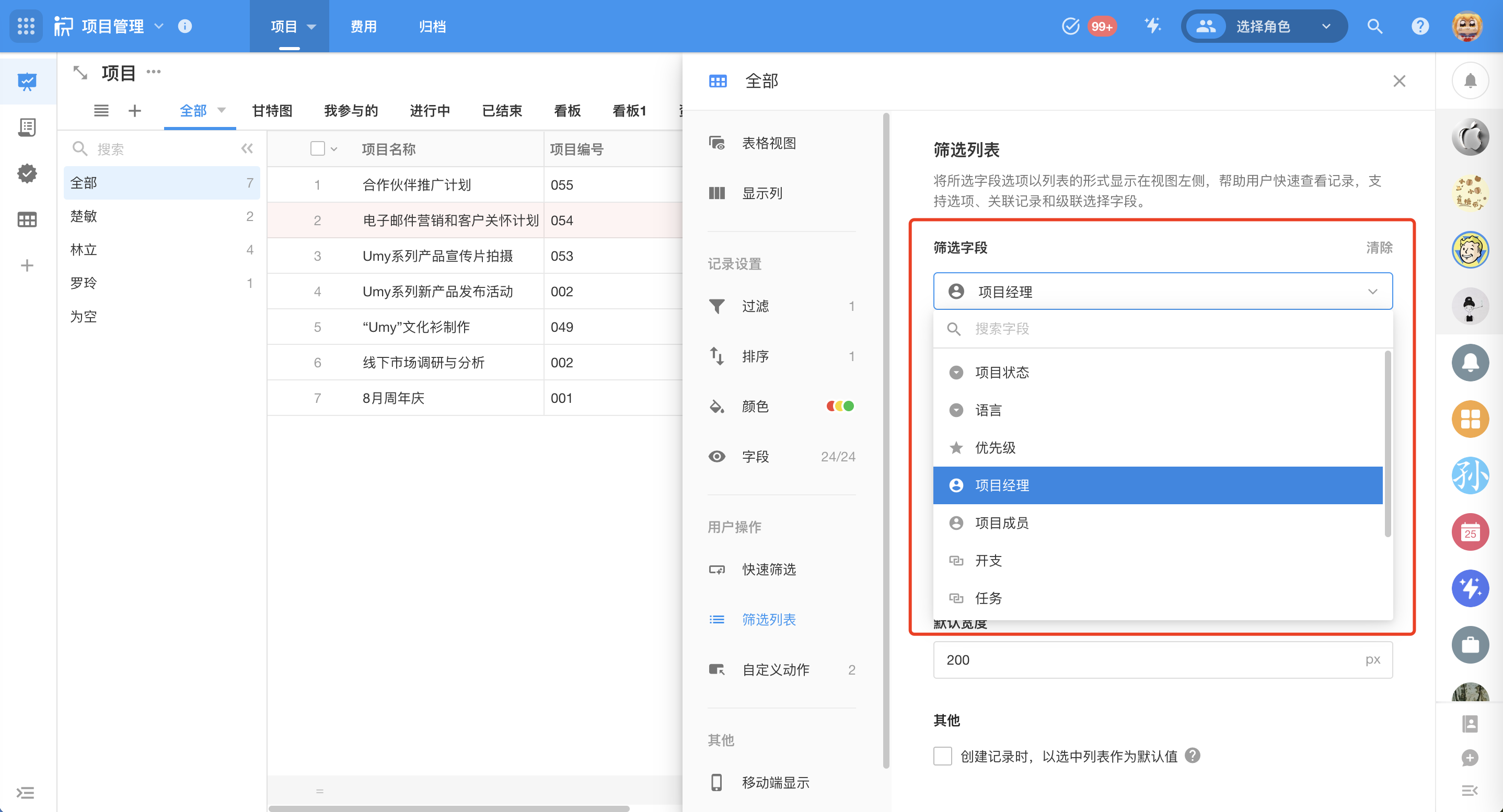The image size is (1503, 812).
Task: Click the 搜索 box above the filter list
Action: tap(153, 149)
